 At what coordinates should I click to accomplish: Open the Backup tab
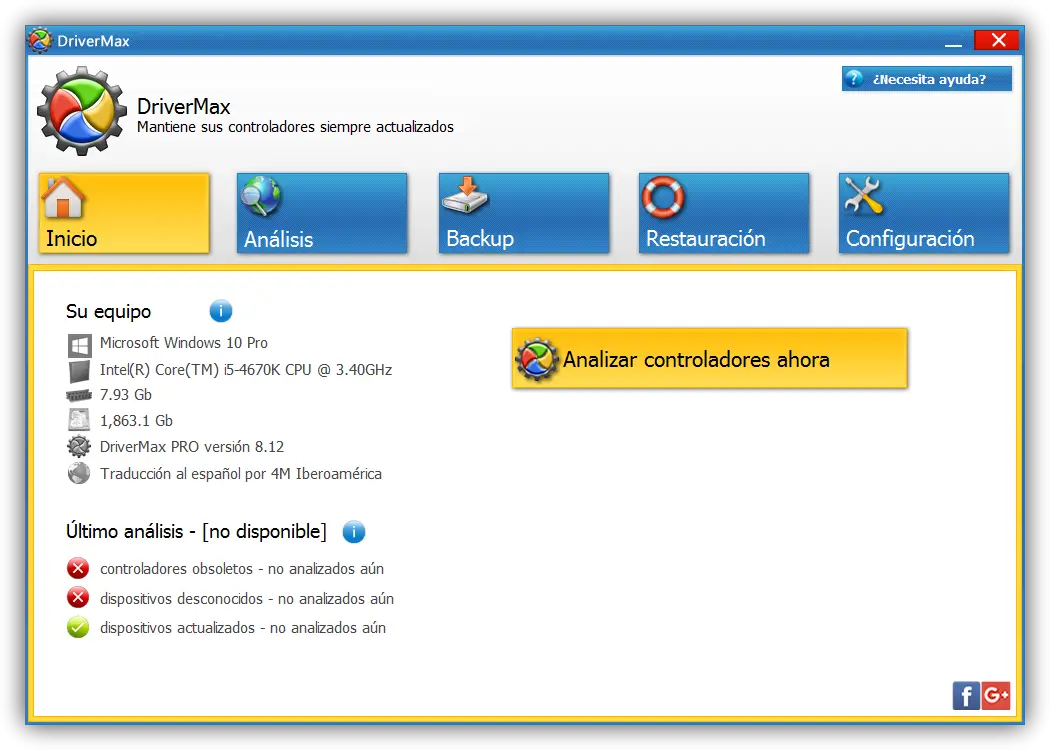(524, 213)
